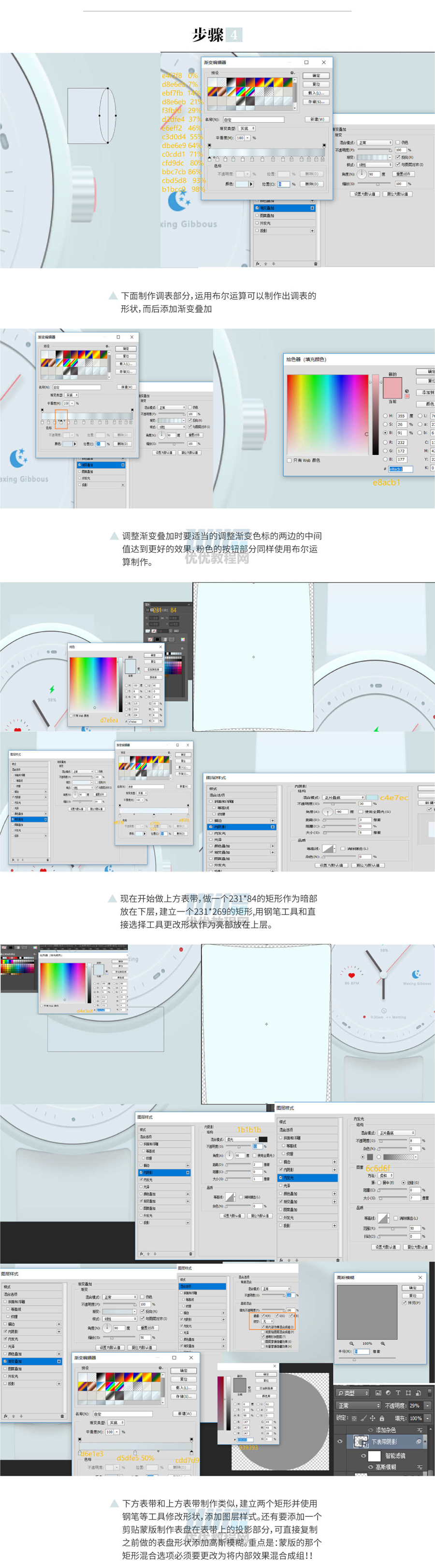Click lock all padlock icon
The image size is (435, 1568).
[x=382, y=1418]
